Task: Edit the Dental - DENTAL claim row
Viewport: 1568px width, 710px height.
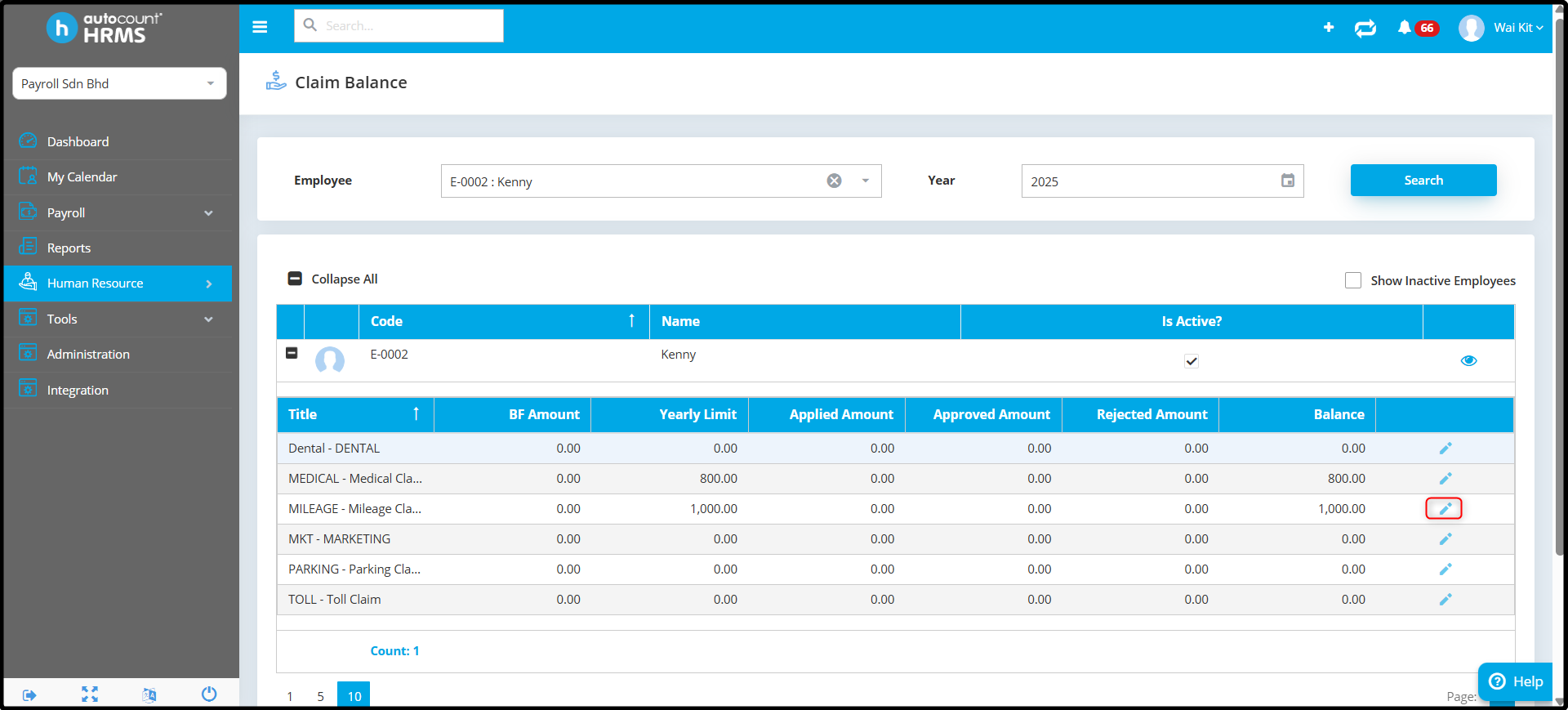Action: [1445, 449]
